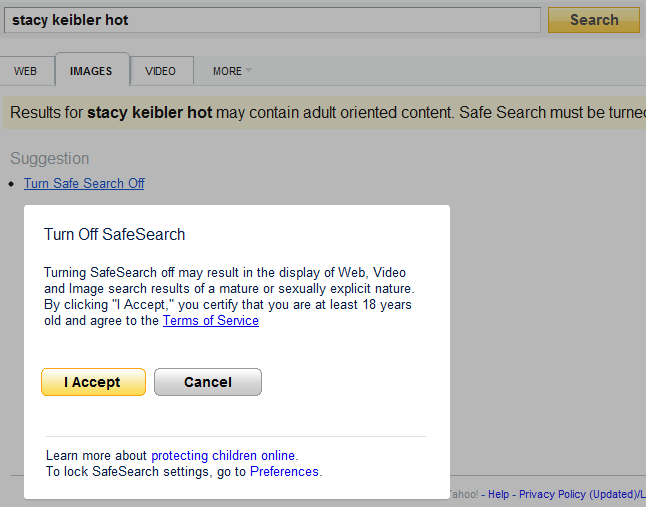
Task: Click the Suggestion heading text
Action: point(49,158)
